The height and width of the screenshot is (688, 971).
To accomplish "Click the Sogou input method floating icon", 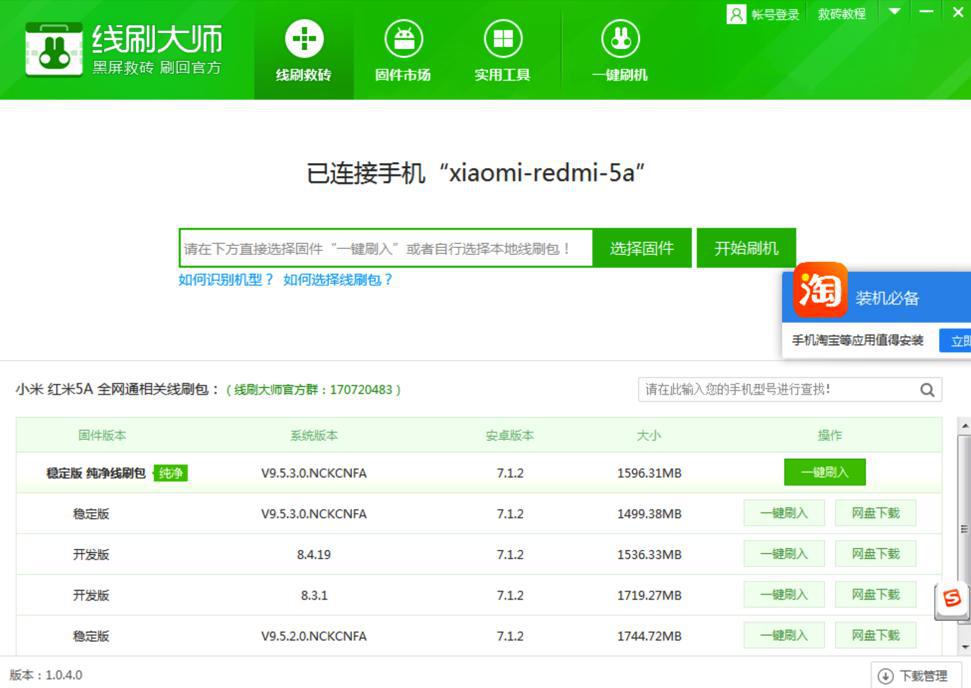I will (x=952, y=599).
